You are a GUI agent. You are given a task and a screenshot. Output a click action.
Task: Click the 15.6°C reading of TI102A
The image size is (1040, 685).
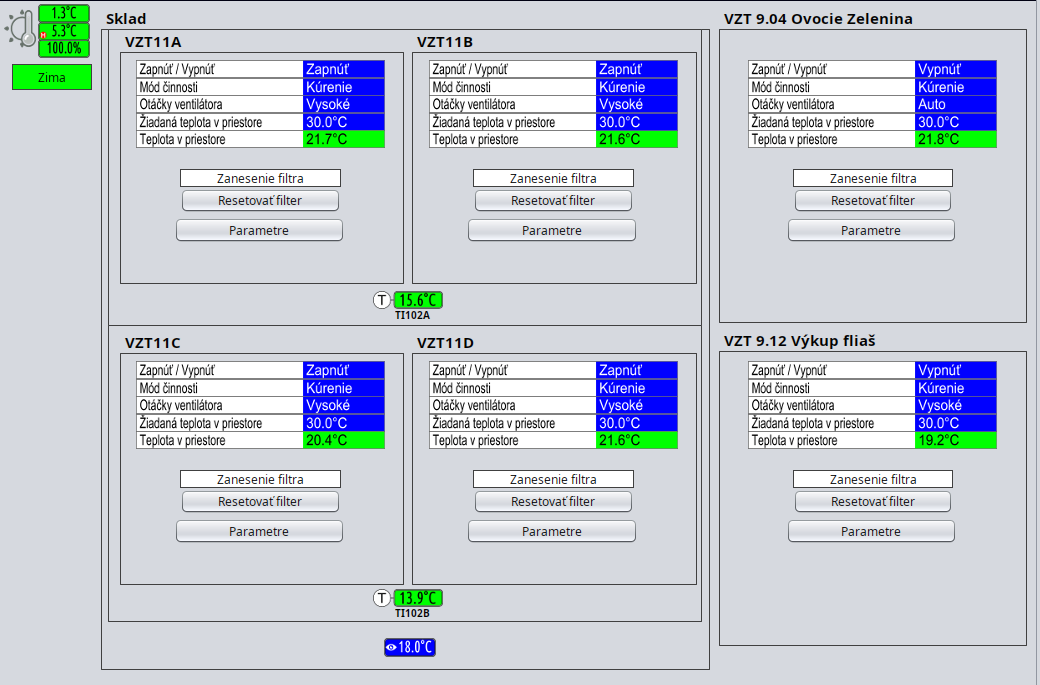(x=418, y=300)
